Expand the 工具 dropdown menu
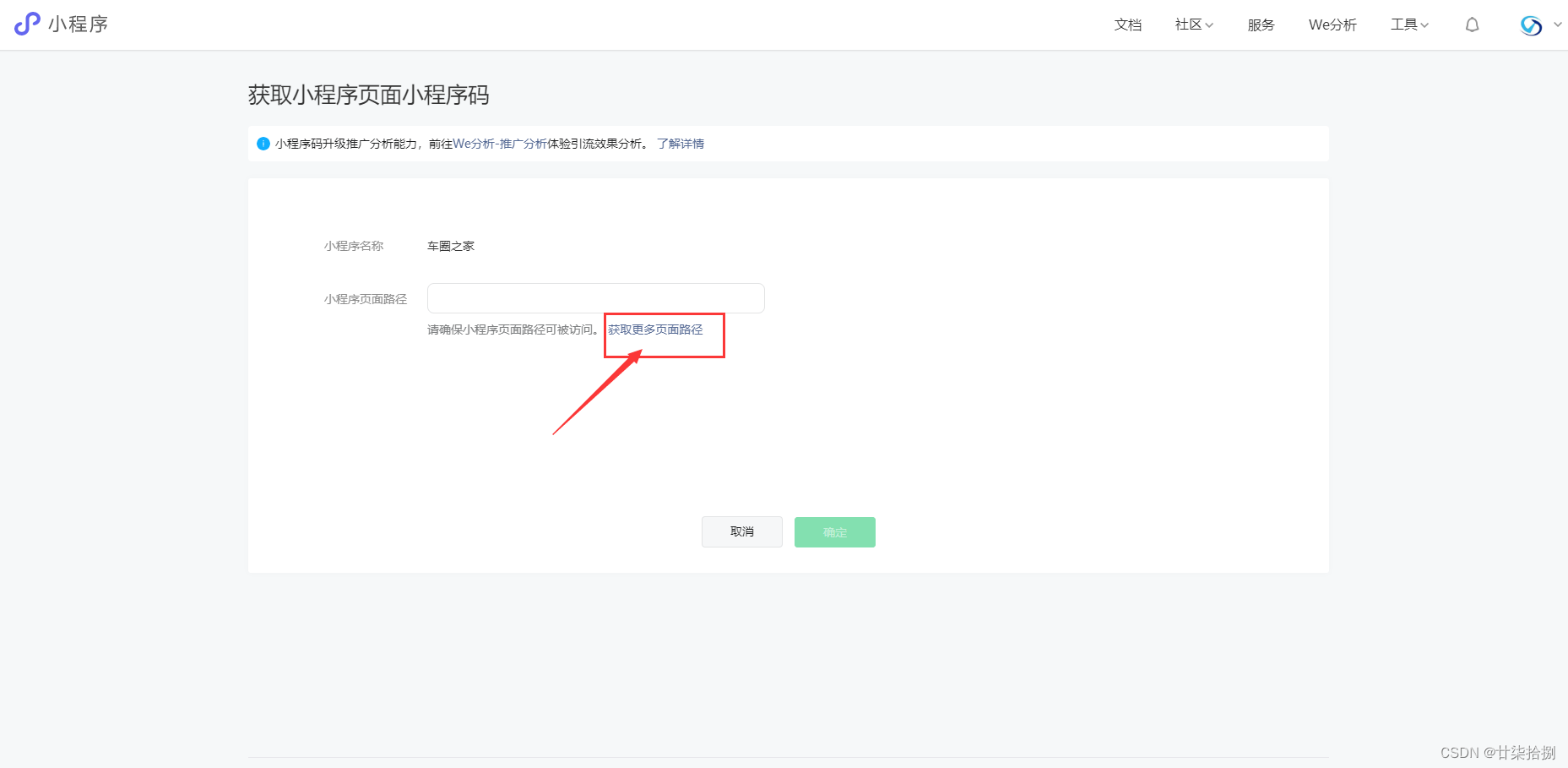Viewport: 1568px width, 768px height. click(x=1409, y=25)
